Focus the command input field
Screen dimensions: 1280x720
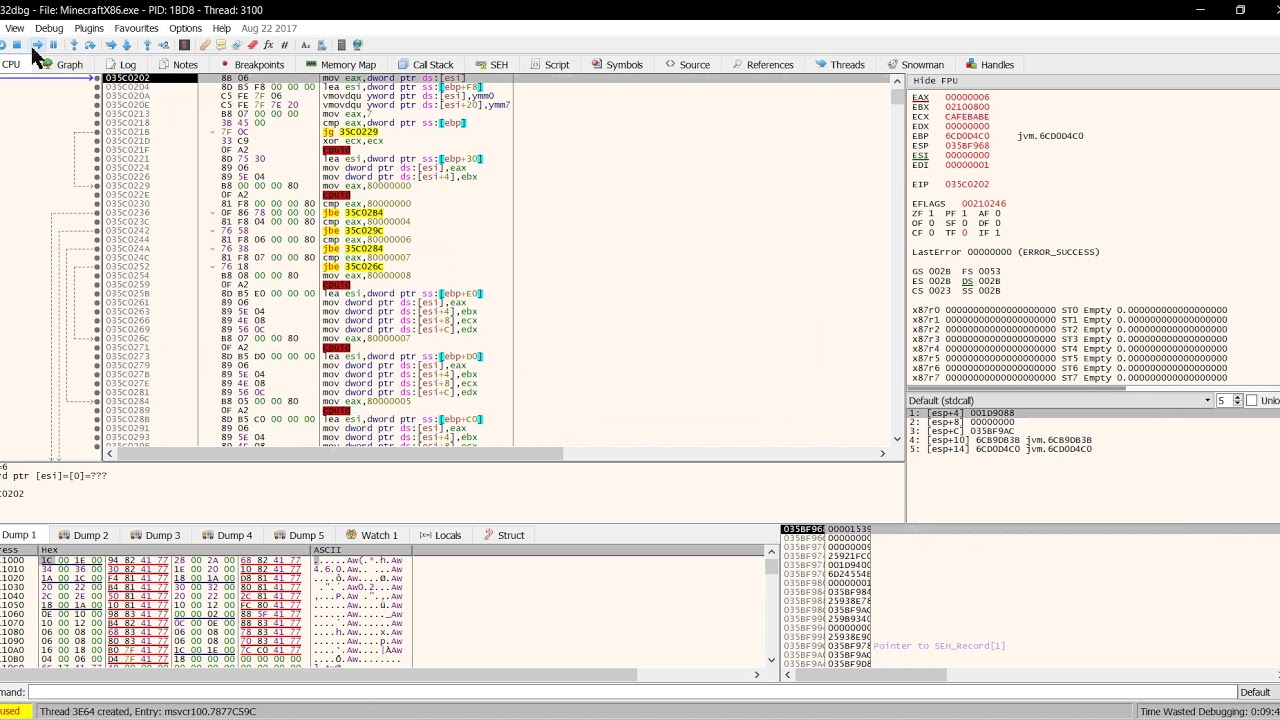pyautogui.click(x=632, y=692)
